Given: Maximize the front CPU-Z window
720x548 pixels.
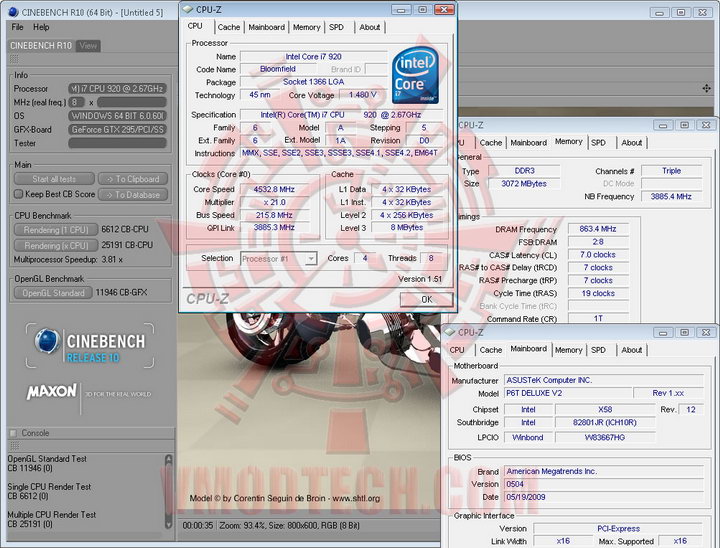Looking at the screenshot, I should 423,9.
